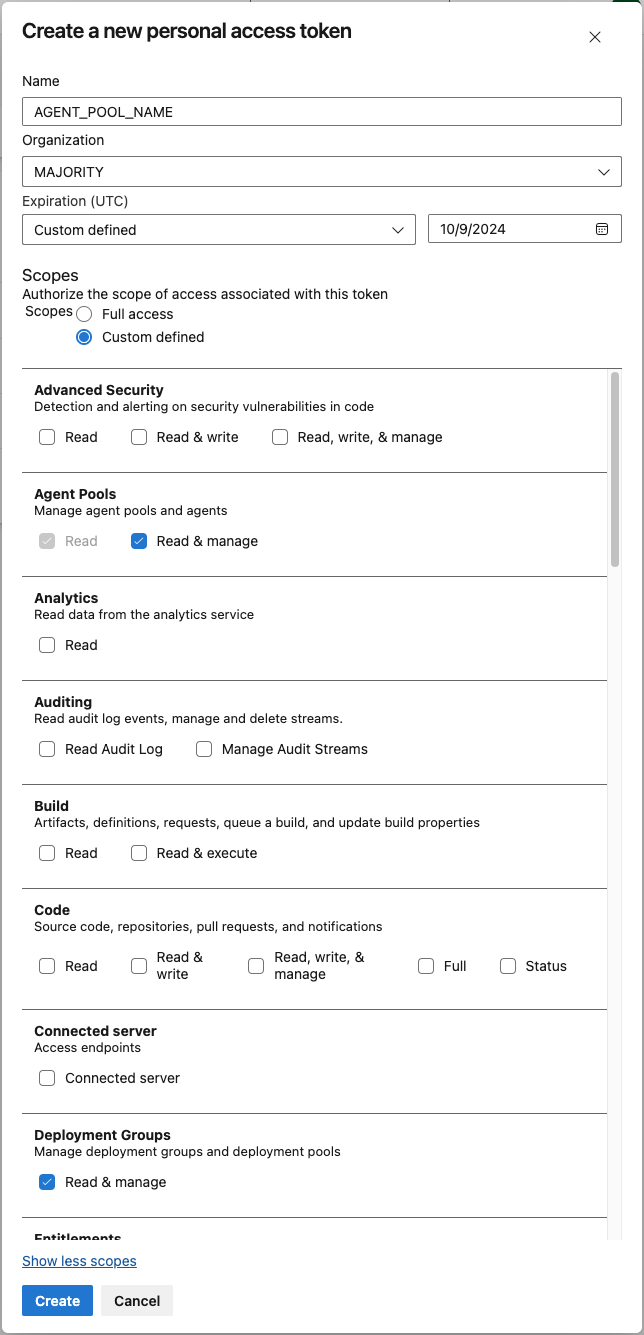Check Advanced Security Read & write
The width and height of the screenshot is (644, 1335).
pyautogui.click(x=139, y=437)
